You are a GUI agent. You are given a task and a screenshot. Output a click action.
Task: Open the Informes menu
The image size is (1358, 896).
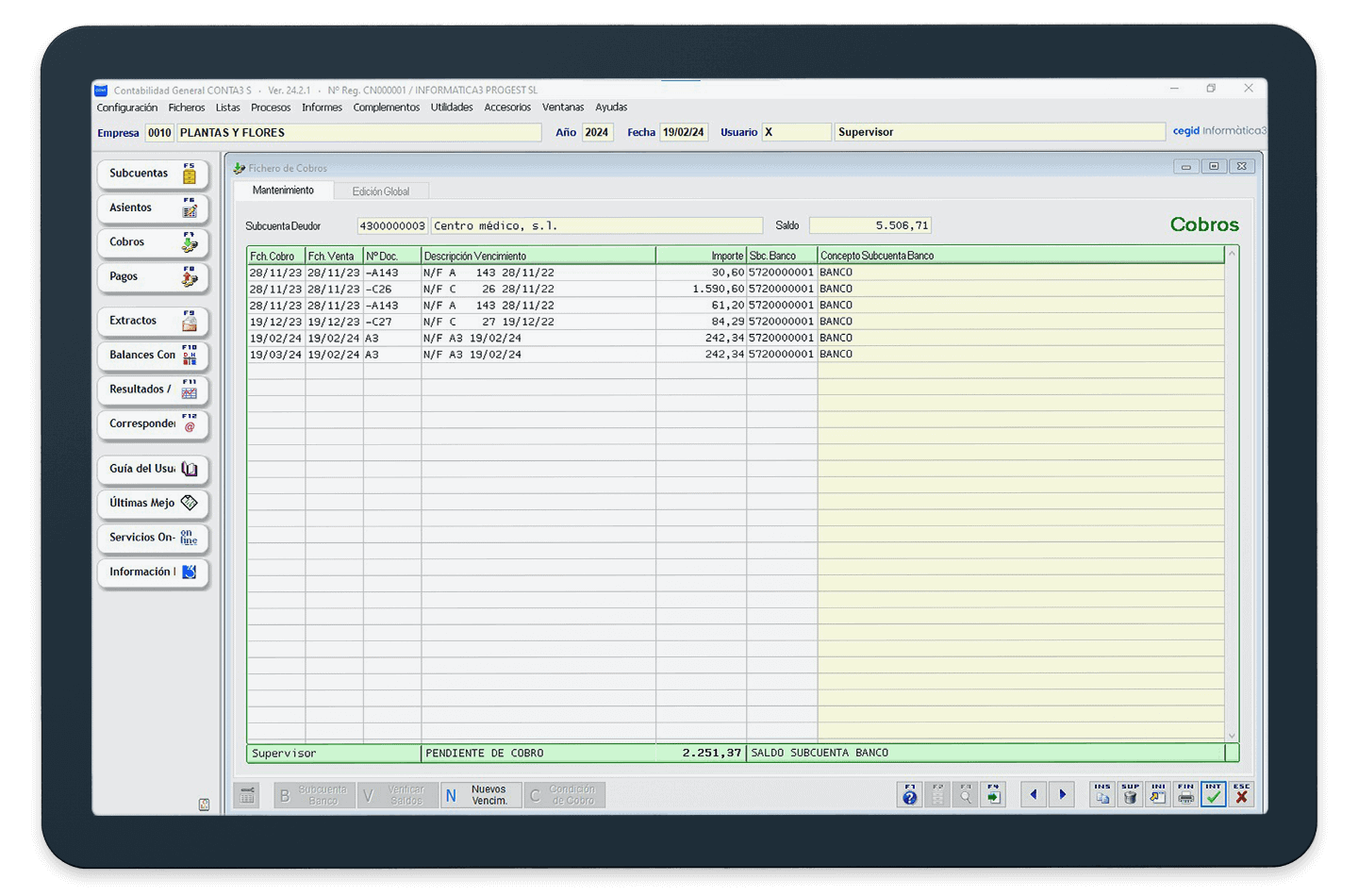pyautogui.click(x=322, y=108)
